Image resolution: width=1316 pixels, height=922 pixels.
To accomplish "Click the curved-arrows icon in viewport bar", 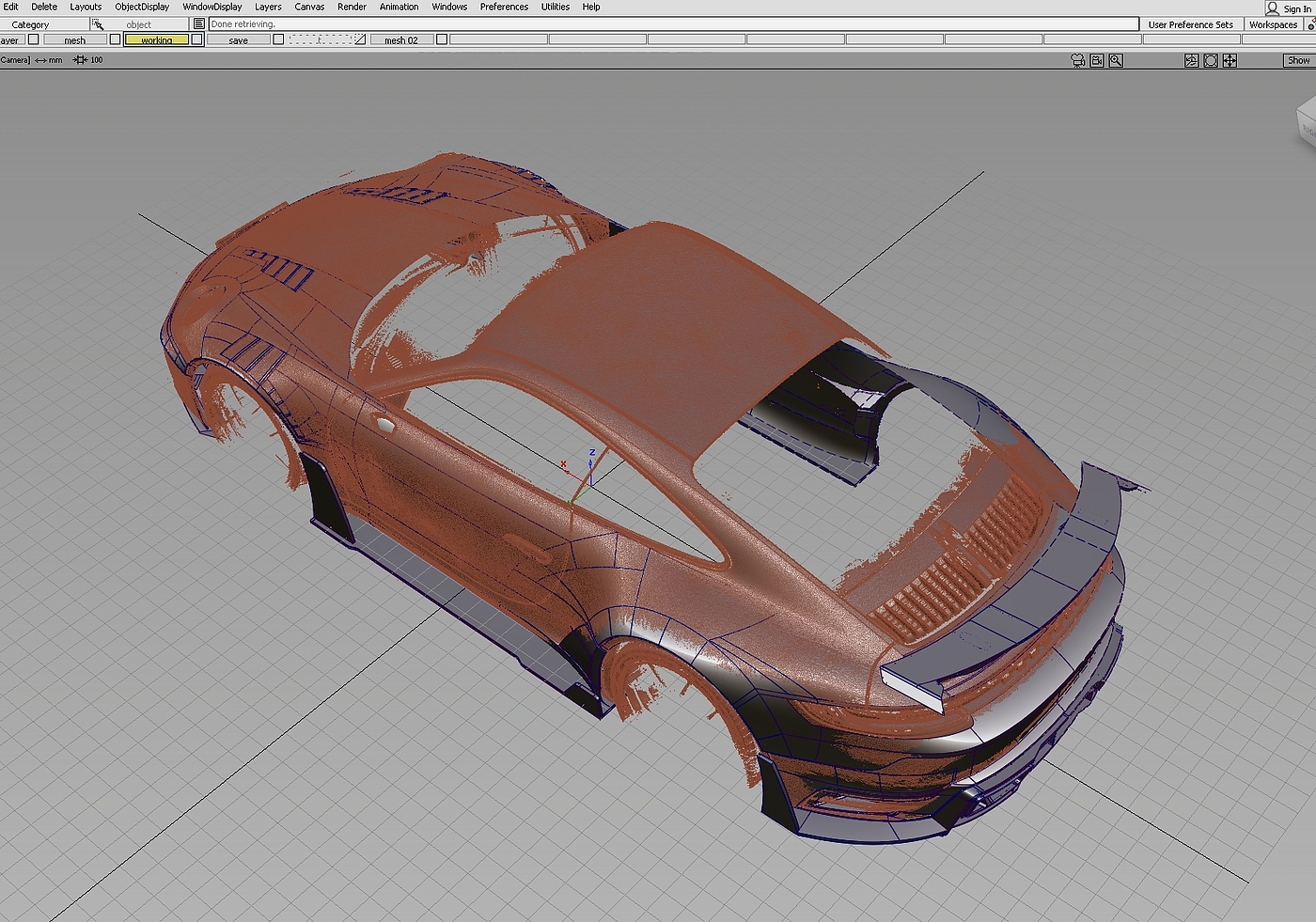I will tap(1191, 60).
